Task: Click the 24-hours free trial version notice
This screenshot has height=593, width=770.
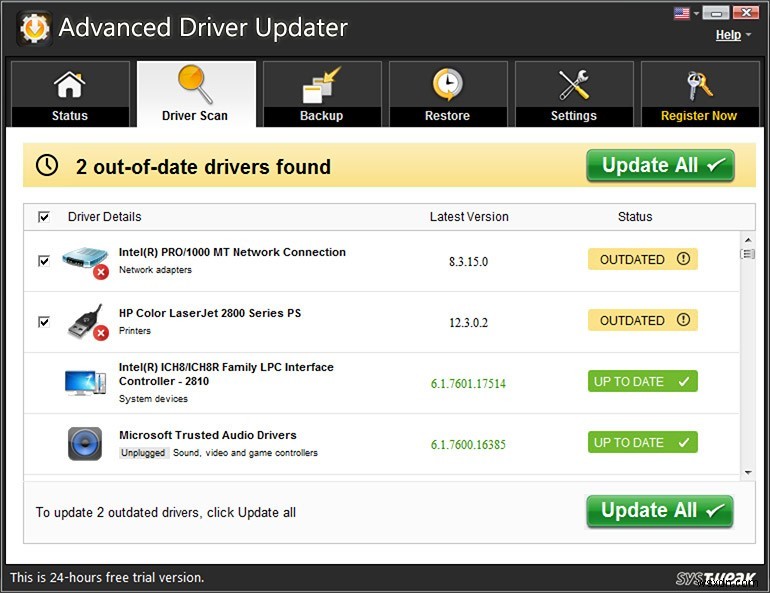Action: [x=107, y=577]
